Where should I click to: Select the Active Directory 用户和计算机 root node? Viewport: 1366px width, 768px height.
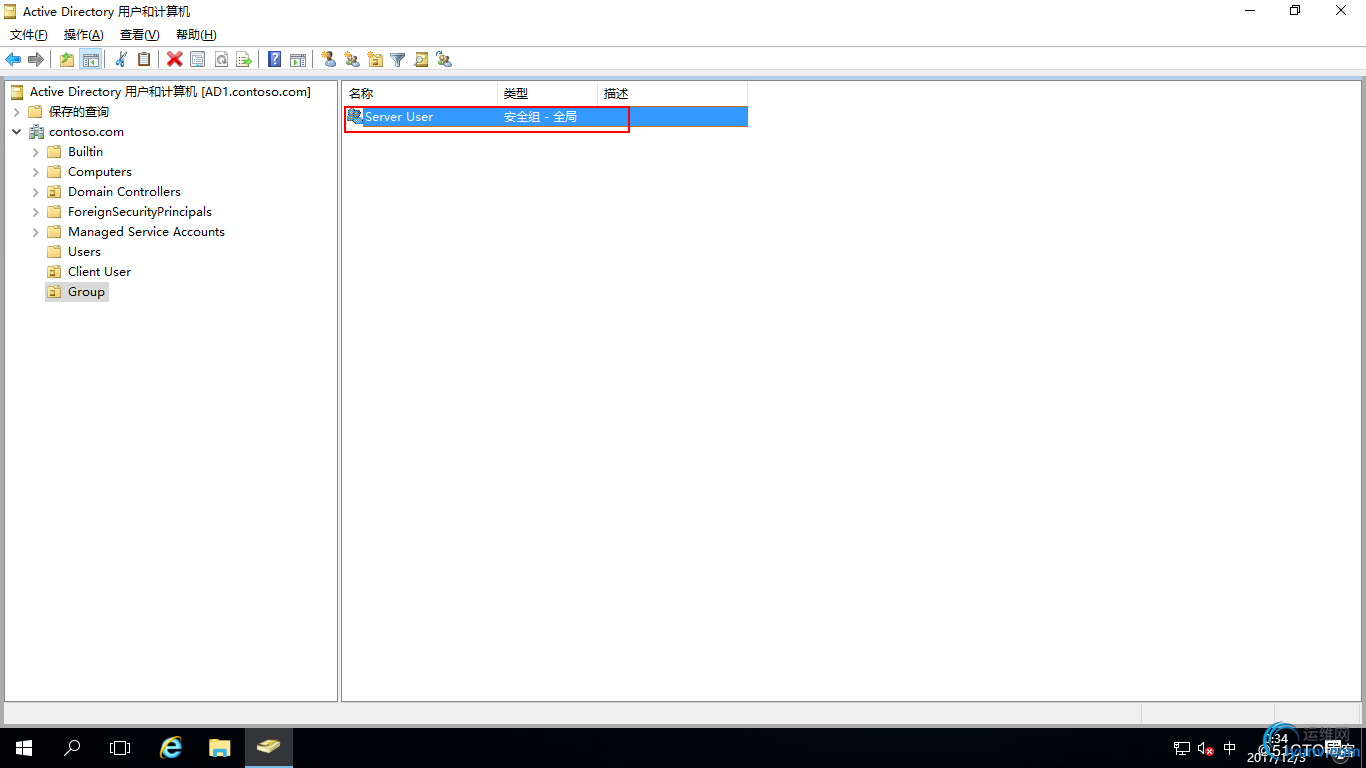click(170, 92)
